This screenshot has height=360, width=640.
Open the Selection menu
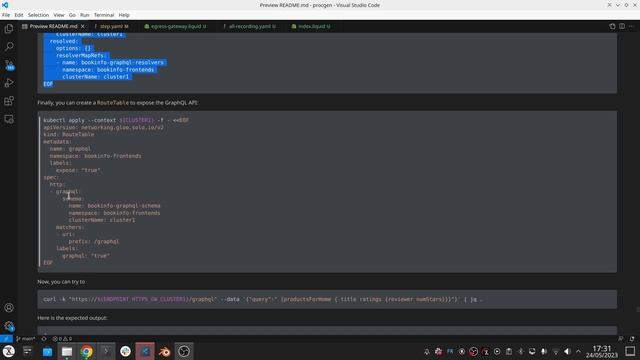click(x=38, y=15)
